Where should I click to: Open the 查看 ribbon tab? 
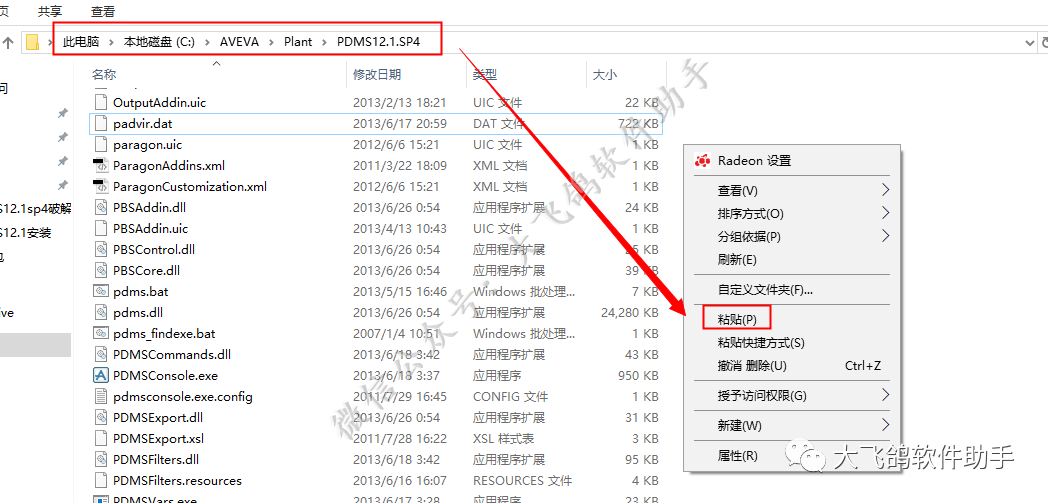[x=102, y=11]
